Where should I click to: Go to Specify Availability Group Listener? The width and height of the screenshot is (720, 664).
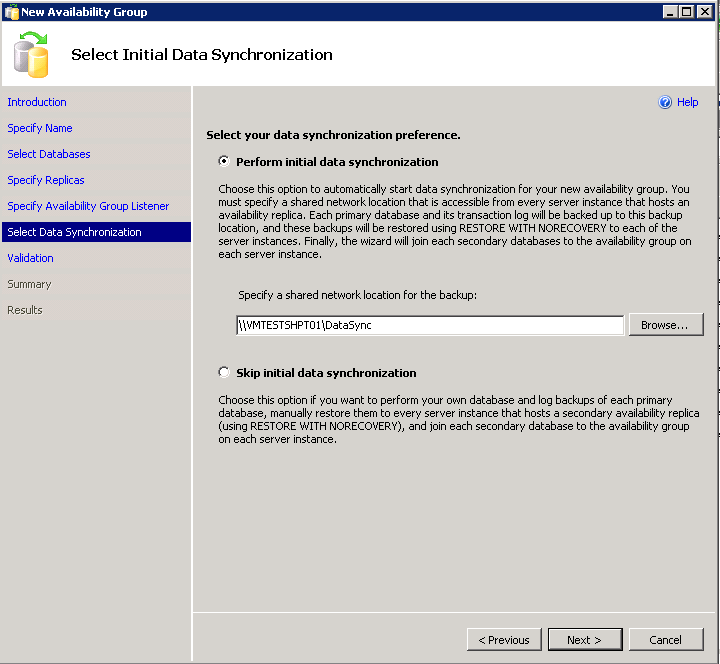[88, 206]
